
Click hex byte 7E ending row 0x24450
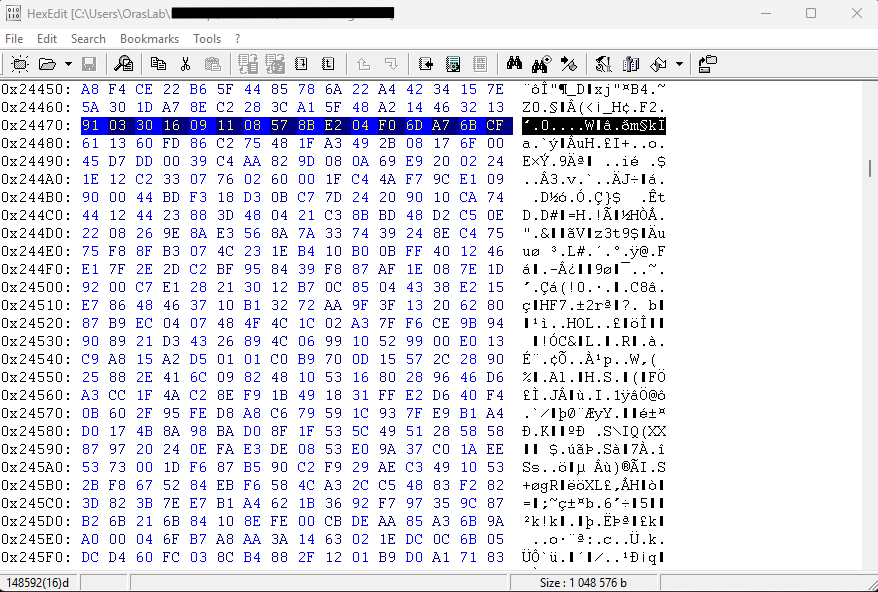pos(495,90)
